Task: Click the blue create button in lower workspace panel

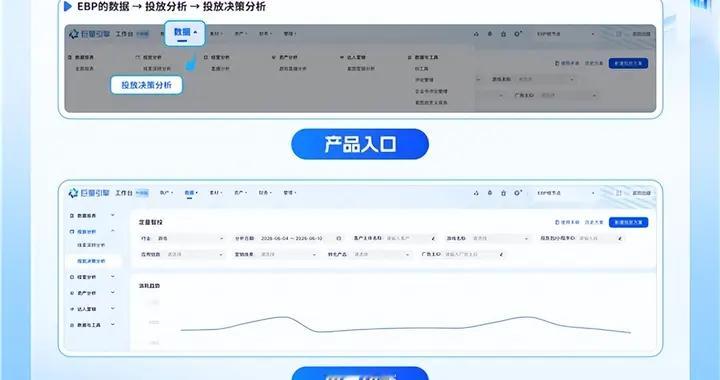Action: coord(628,222)
